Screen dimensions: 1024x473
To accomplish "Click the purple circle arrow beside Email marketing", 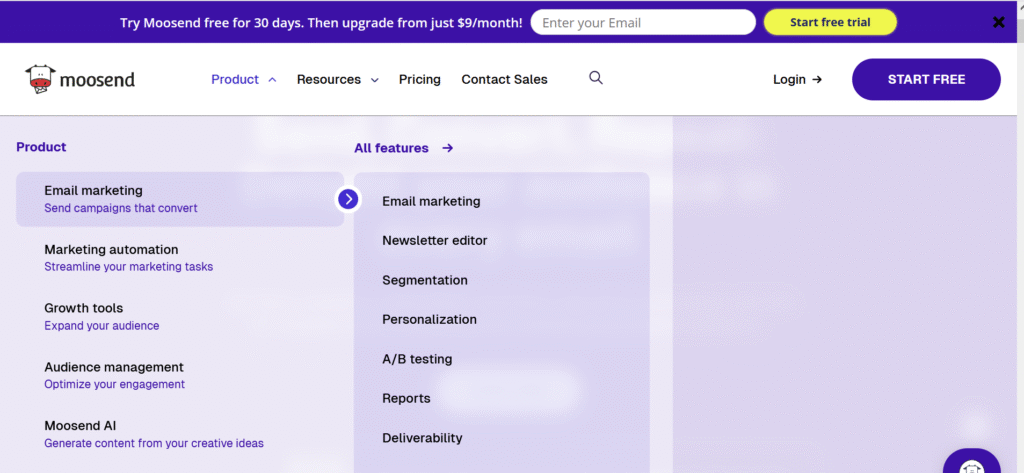I will click(347, 199).
